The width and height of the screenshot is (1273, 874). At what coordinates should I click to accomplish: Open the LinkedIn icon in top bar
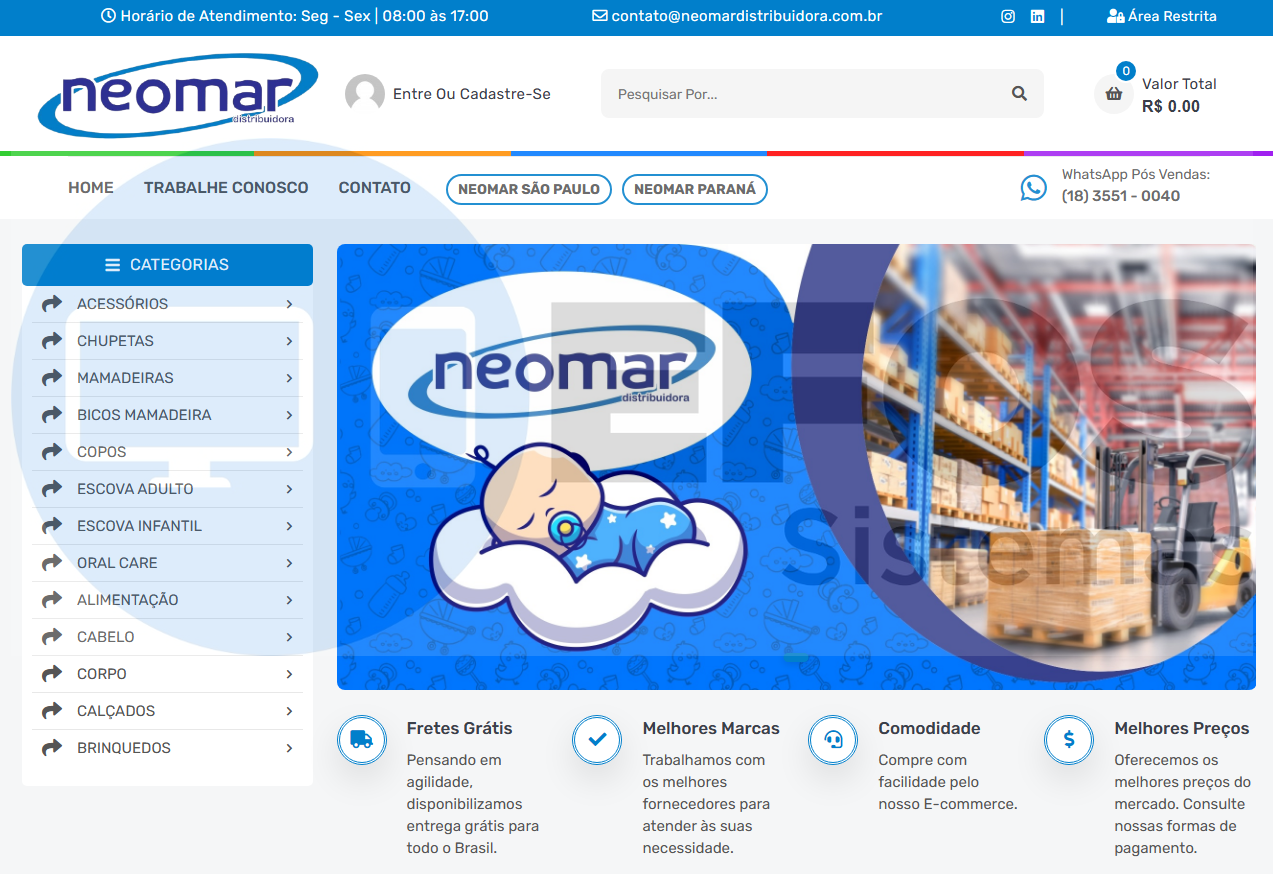coord(1037,17)
